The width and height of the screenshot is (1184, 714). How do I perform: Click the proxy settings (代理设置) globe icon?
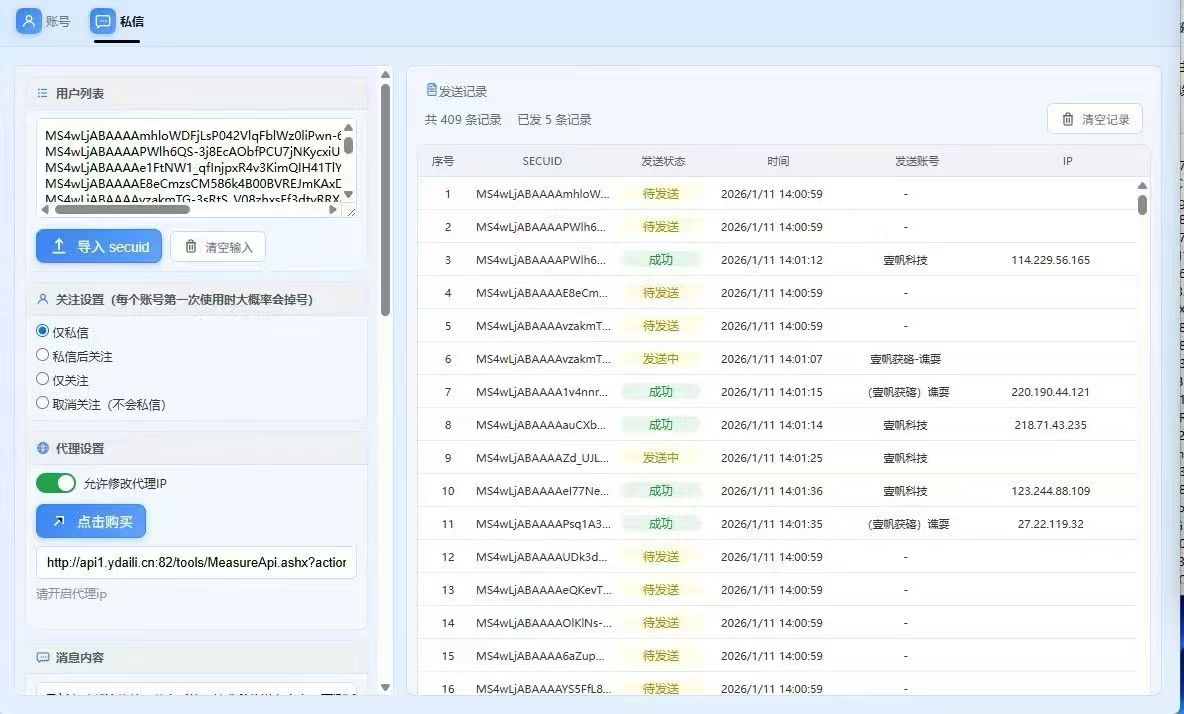tap(42, 448)
